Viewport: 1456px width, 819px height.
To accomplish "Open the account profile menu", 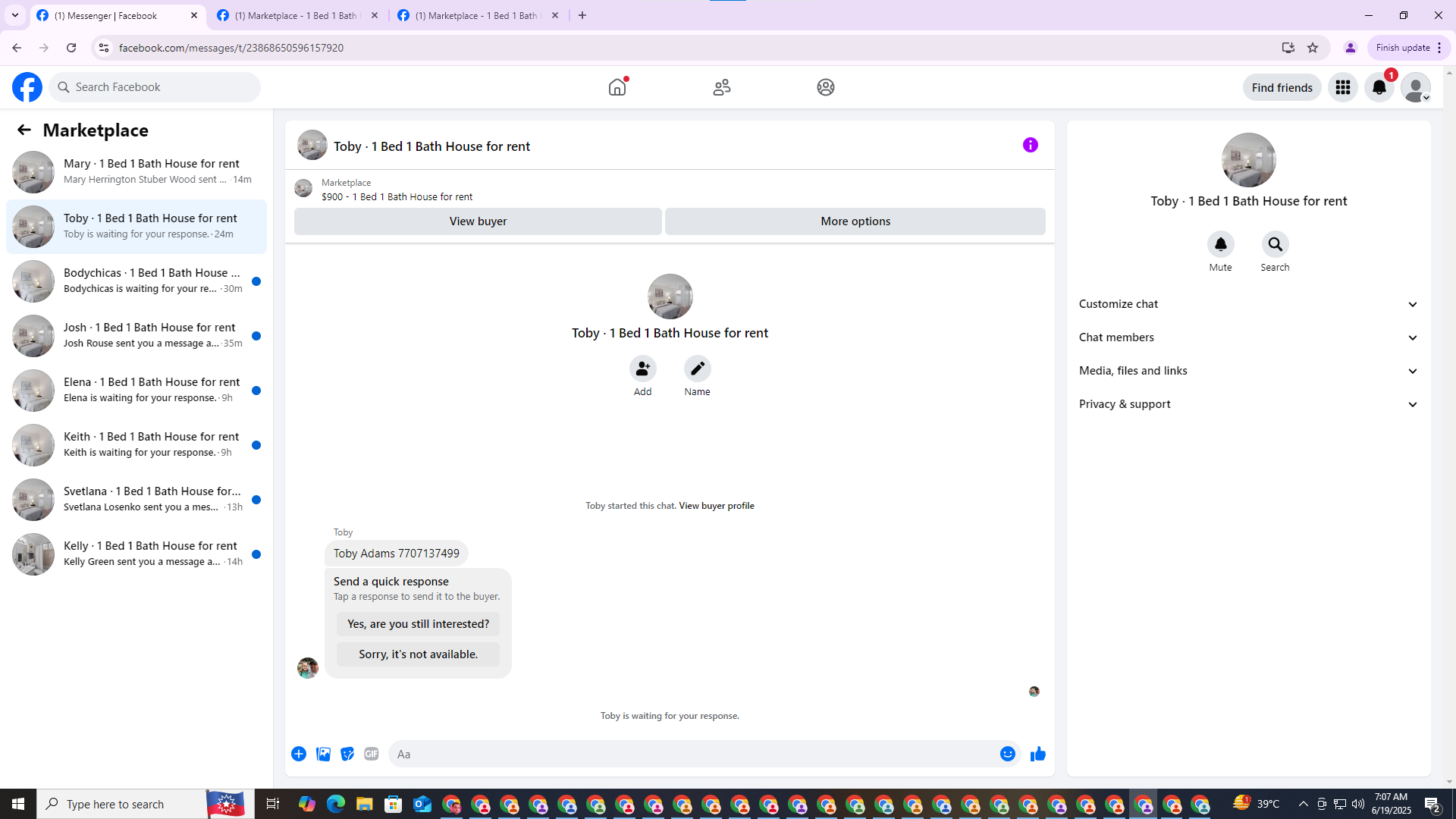I will [x=1416, y=87].
